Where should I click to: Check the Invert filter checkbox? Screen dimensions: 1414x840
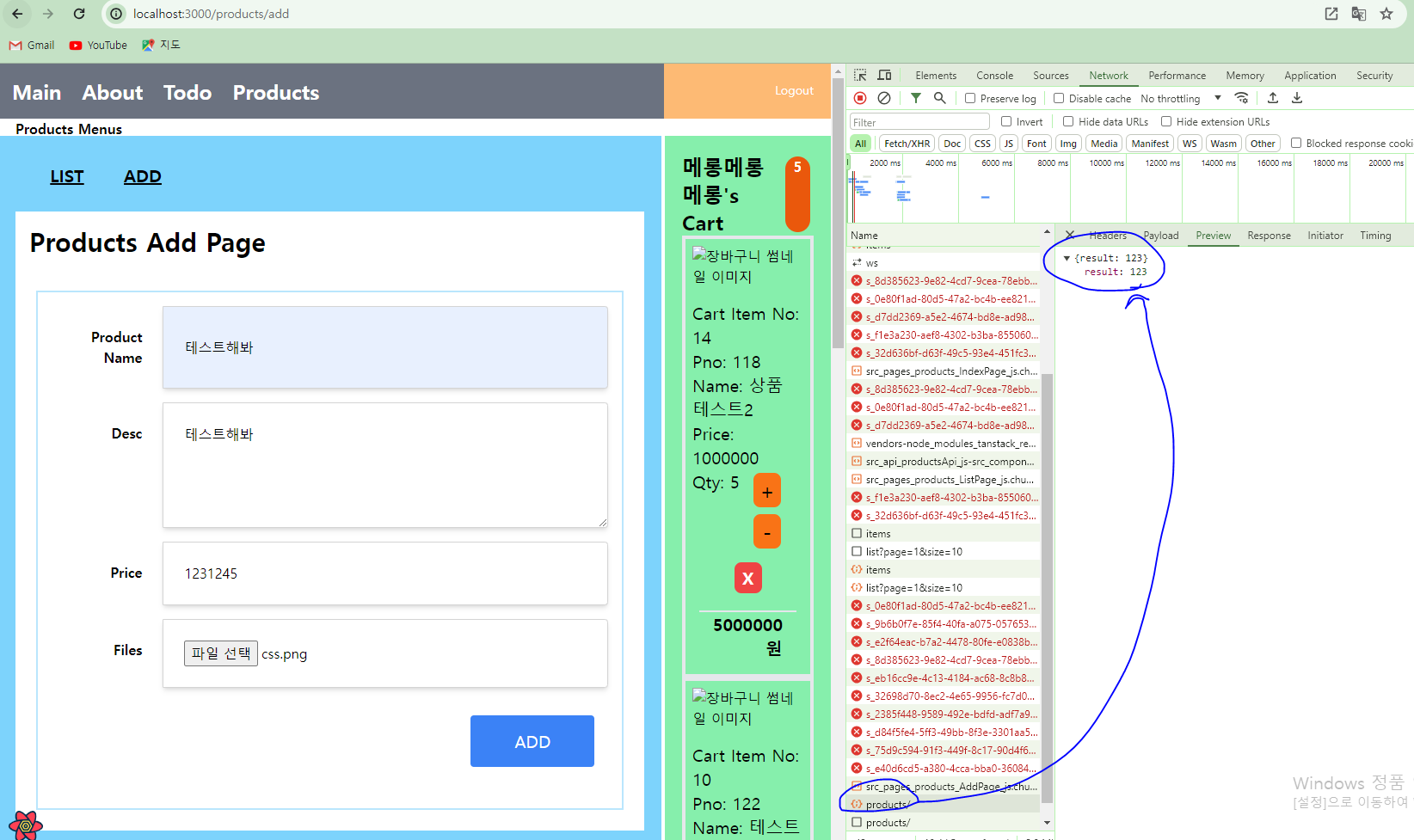pyautogui.click(x=1006, y=121)
